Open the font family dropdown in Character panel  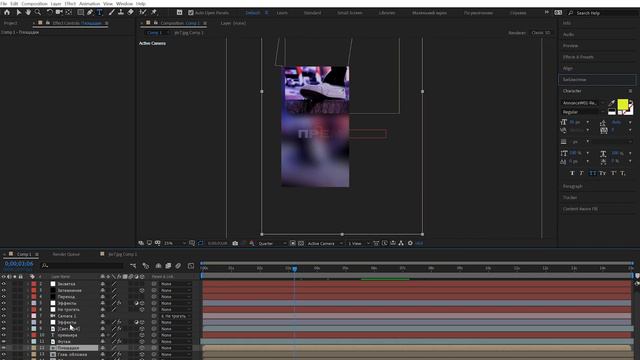[583, 103]
